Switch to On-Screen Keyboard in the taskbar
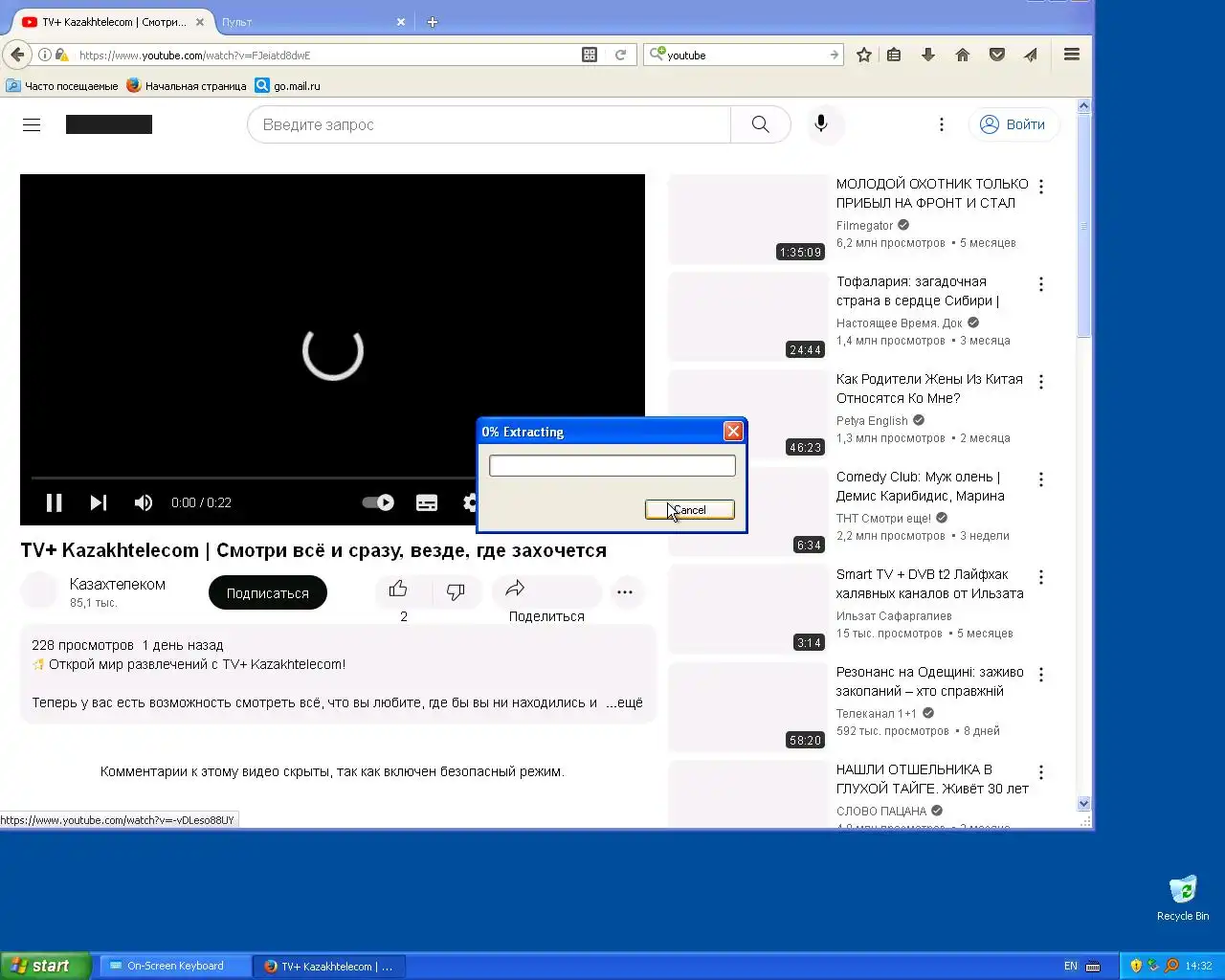The width and height of the screenshot is (1225, 980). 175,967
